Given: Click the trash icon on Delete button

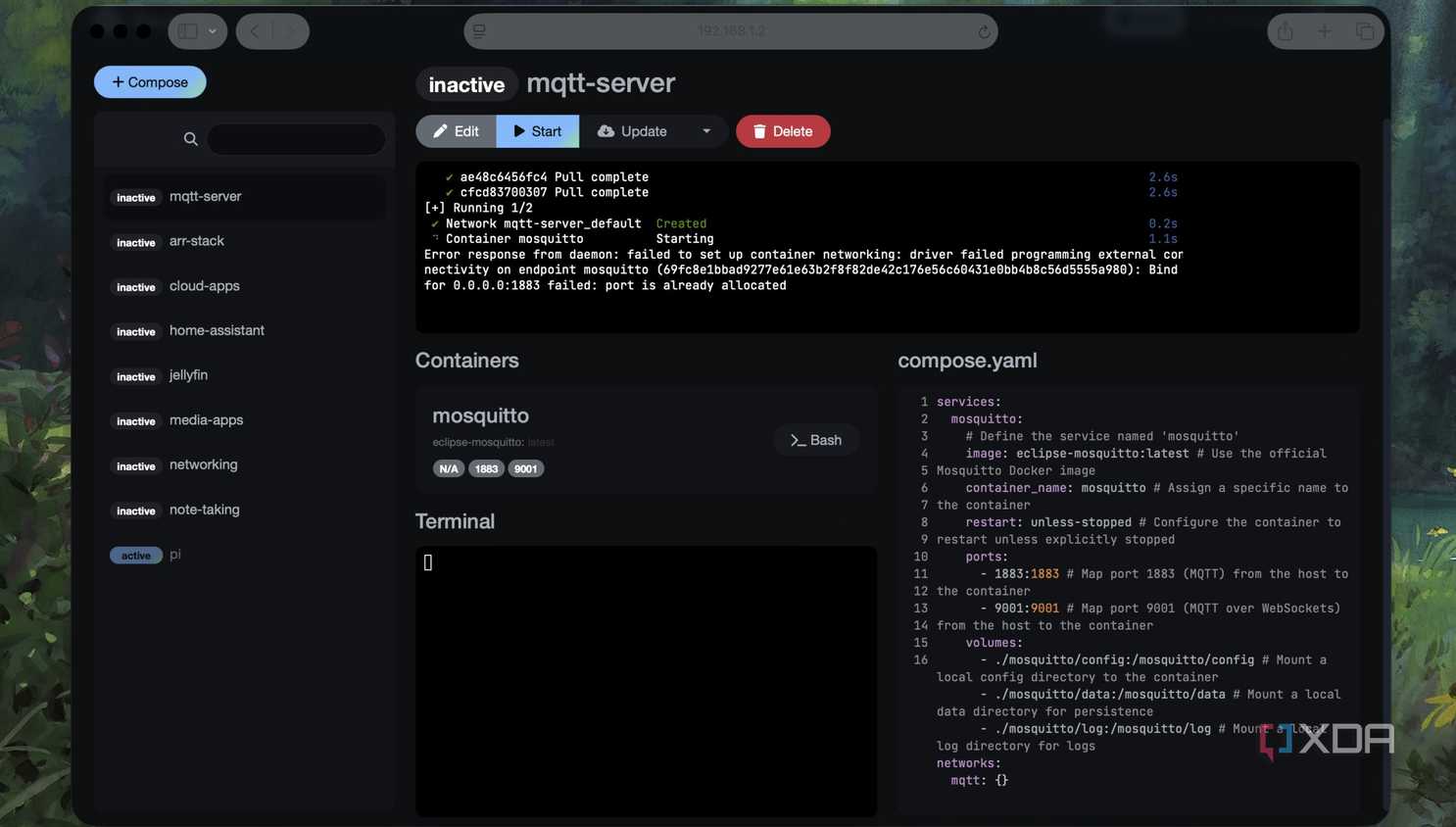Looking at the screenshot, I should [759, 131].
